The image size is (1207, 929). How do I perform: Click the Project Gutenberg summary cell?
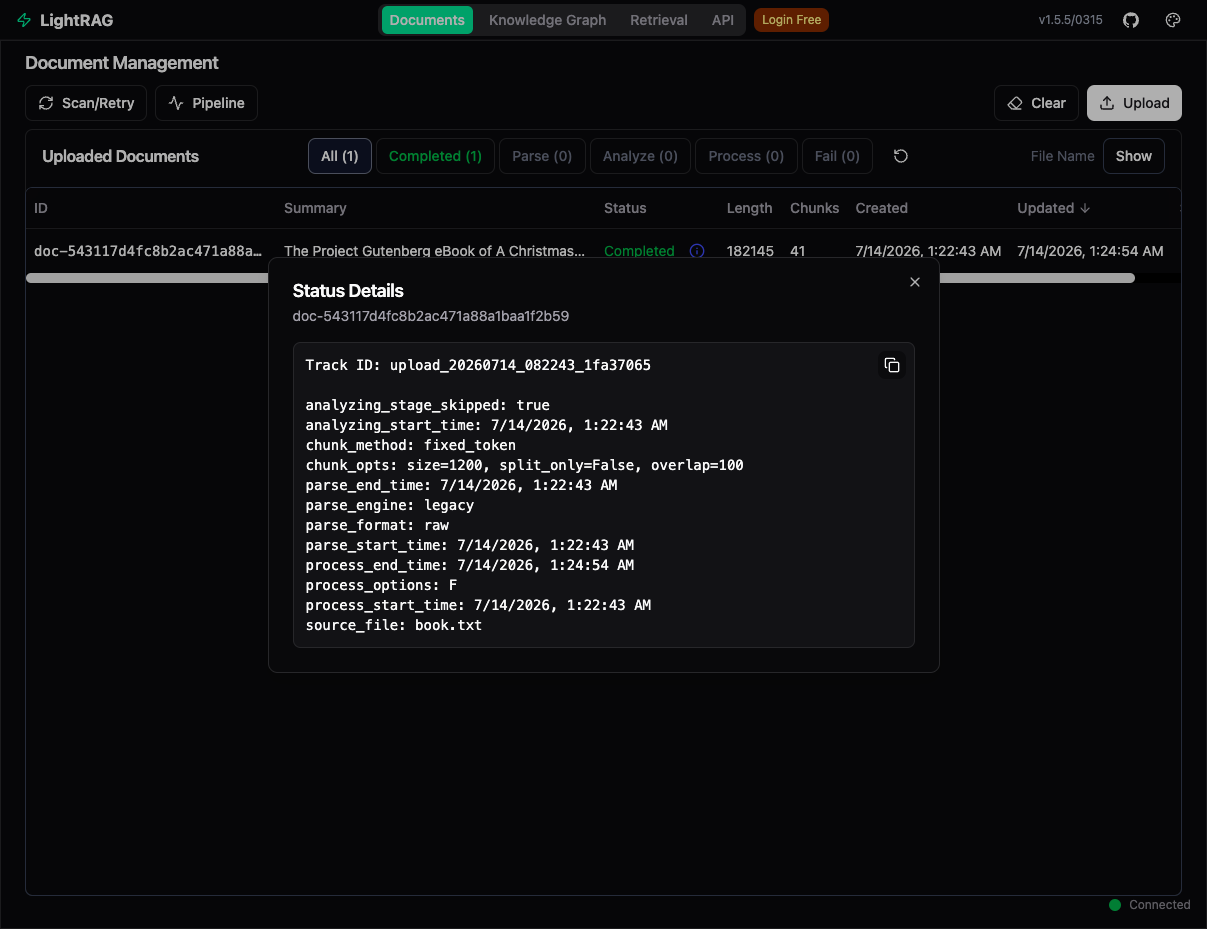click(435, 251)
